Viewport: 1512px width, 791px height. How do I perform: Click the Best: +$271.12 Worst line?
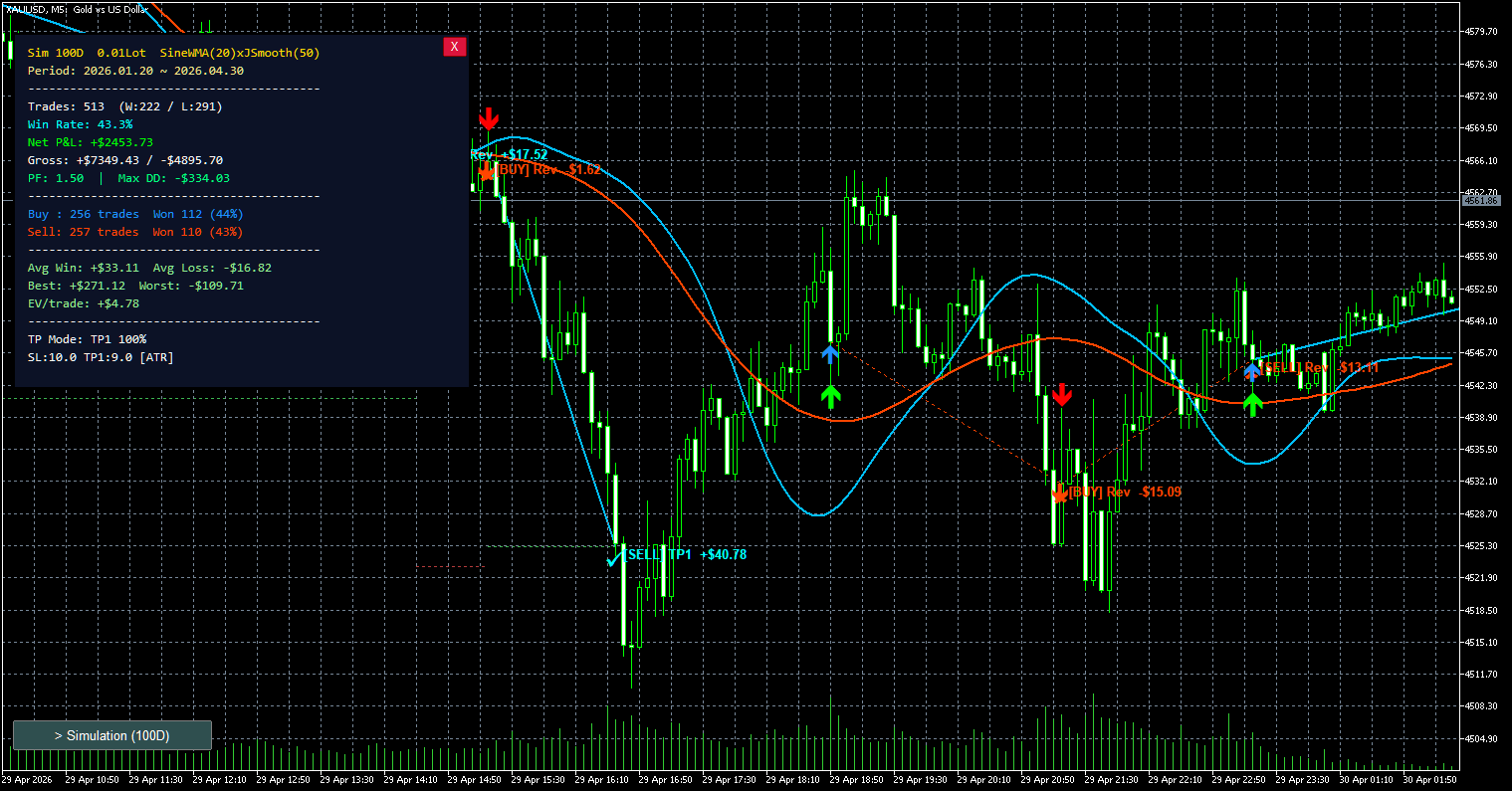coord(135,286)
